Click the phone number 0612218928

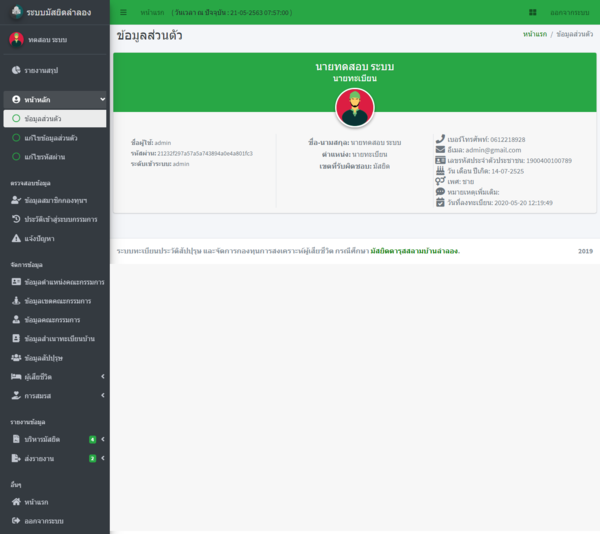point(508,139)
